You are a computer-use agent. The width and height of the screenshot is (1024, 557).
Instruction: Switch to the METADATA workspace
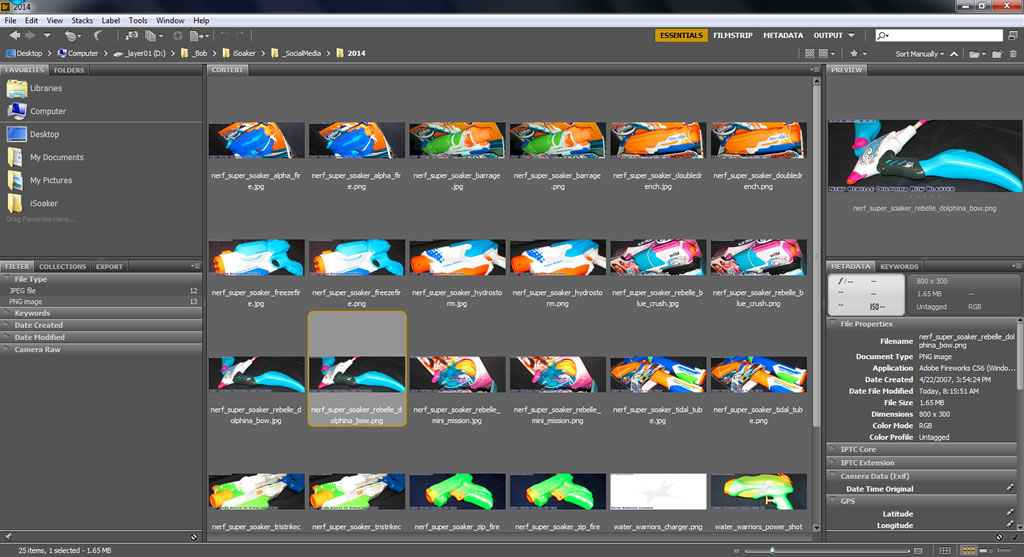point(783,35)
